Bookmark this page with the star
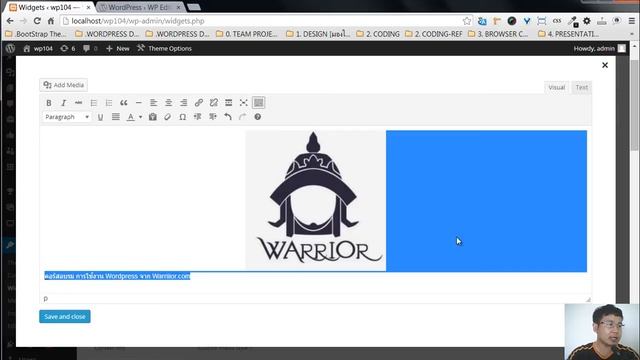Screen dimensions: 640x360 pyautogui.click(x=467, y=21)
